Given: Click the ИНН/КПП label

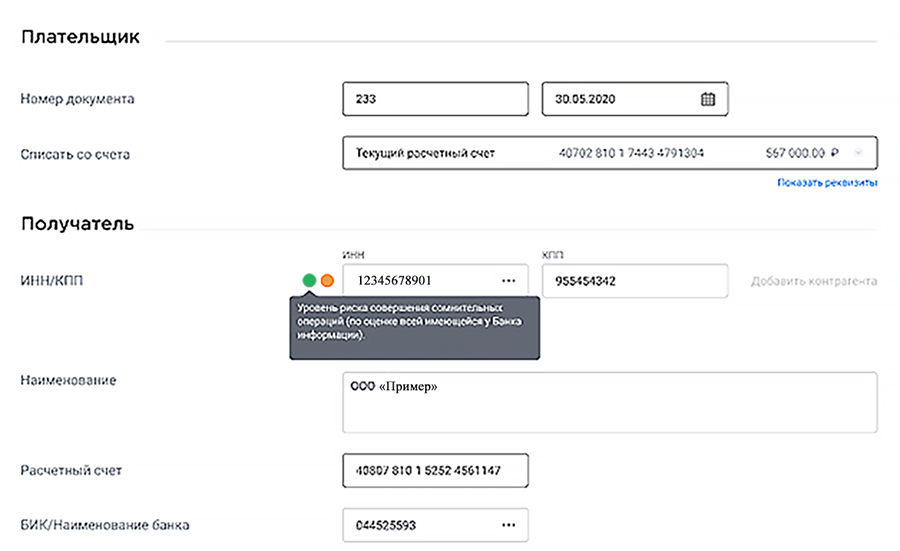Looking at the screenshot, I should pyautogui.click(x=52, y=281).
